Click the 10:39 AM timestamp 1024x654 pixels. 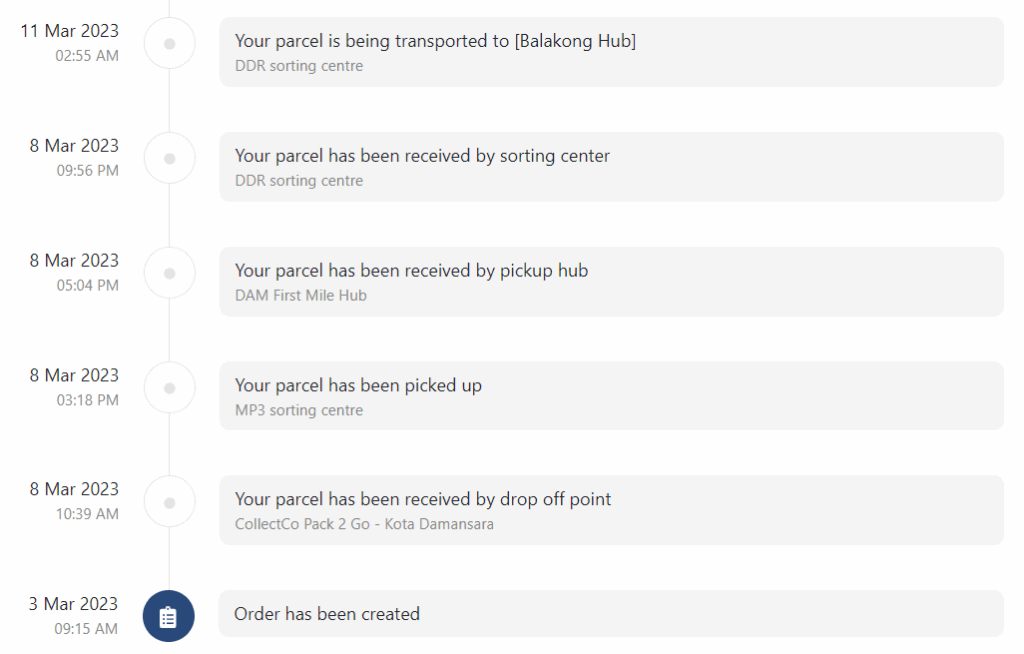(88, 514)
